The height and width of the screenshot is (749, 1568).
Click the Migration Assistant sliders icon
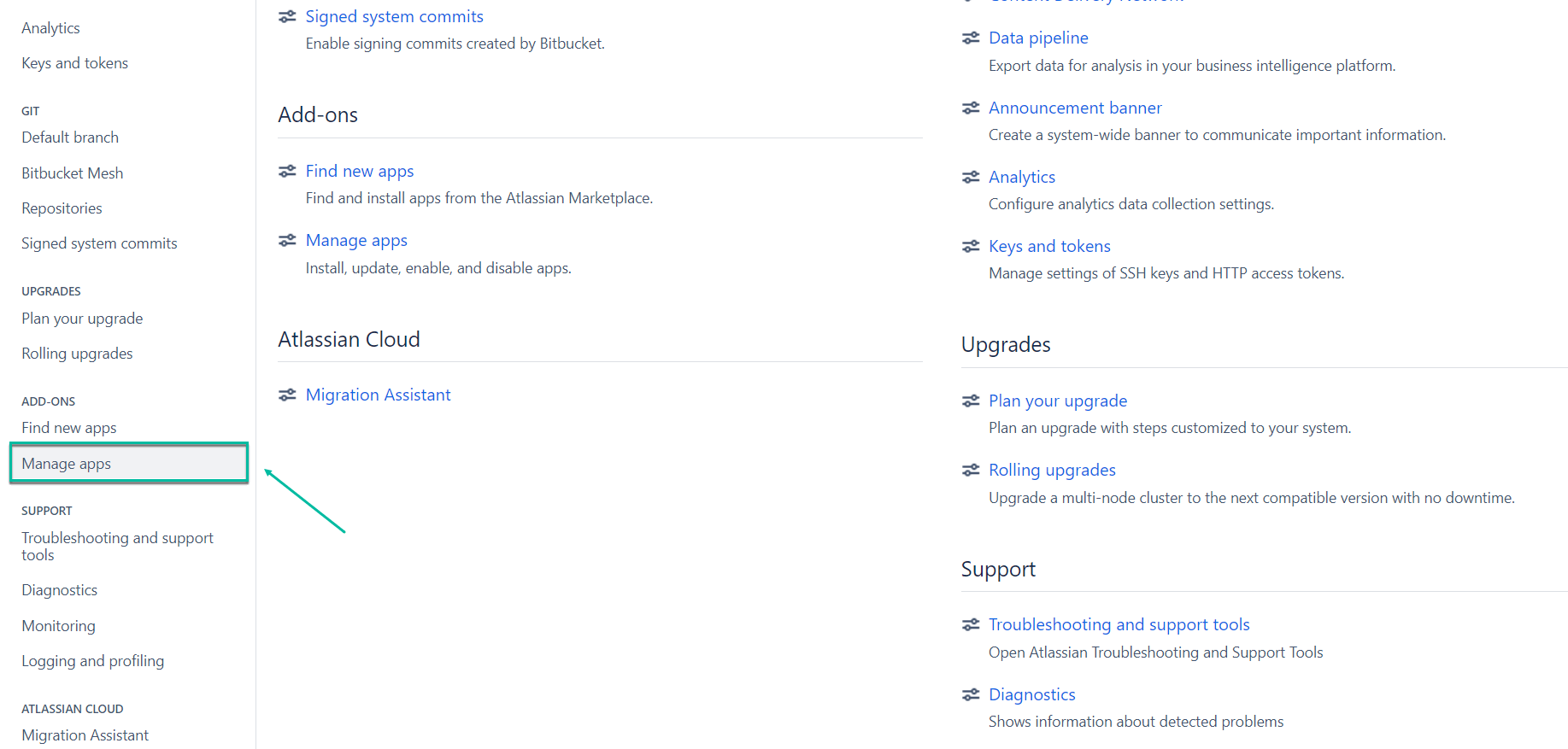tap(287, 395)
